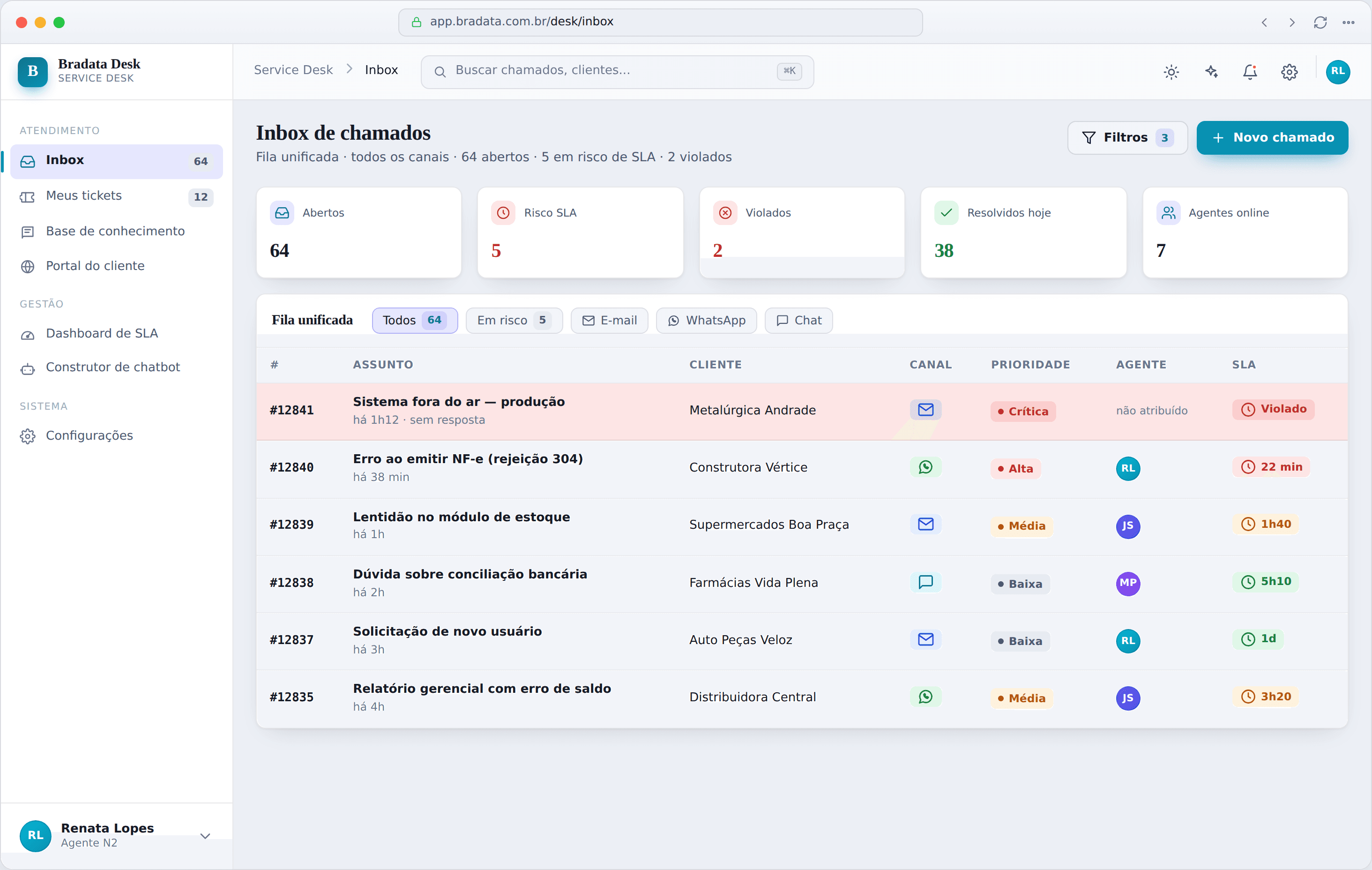Image resolution: width=1372 pixels, height=870 pixels.
Task: Go forward with the browser forward arrow
Action: (1292, 22)
